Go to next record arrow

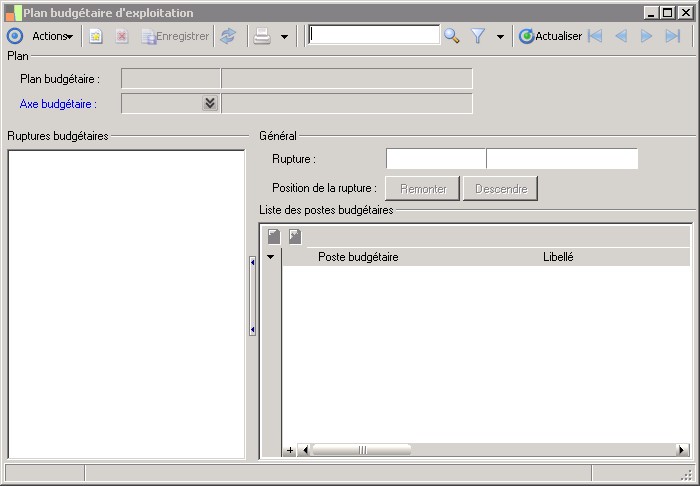tap(646, 36)
